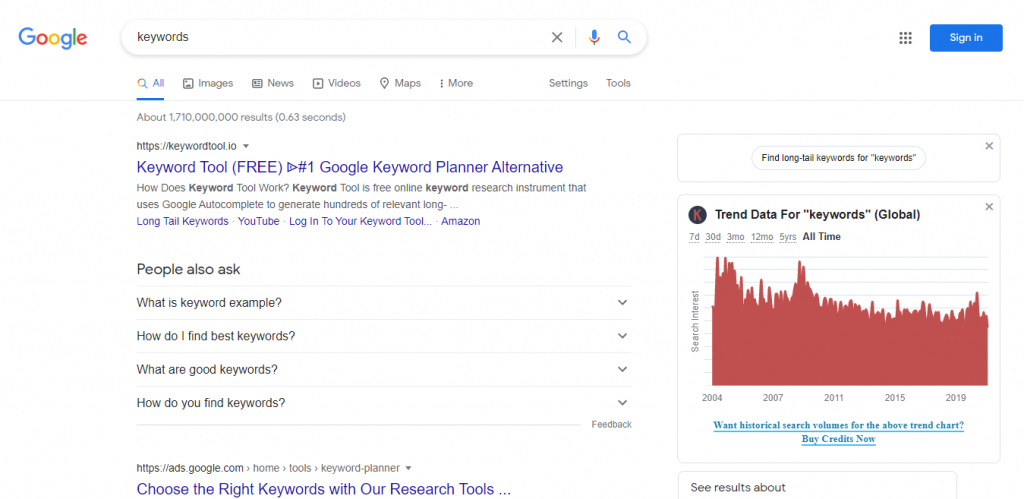Expand 'What are good keywords?' question
The image size is (1024, 499).
384,370
